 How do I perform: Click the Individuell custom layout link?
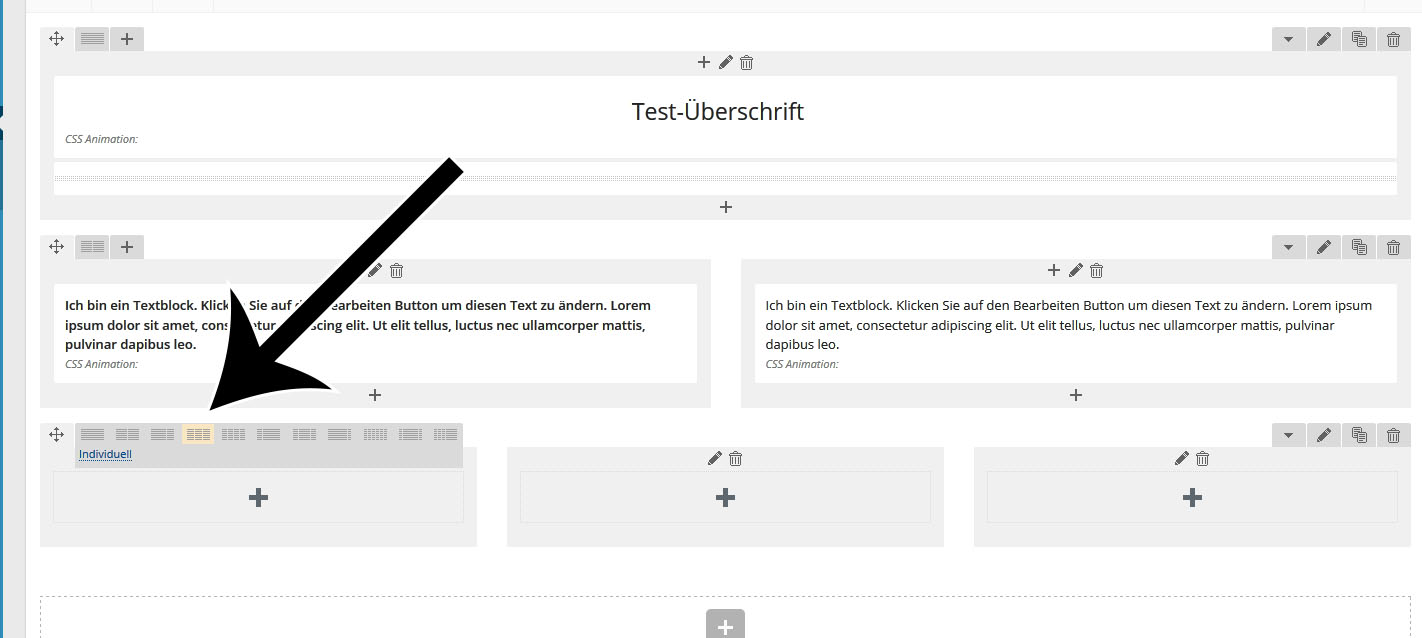105,455
